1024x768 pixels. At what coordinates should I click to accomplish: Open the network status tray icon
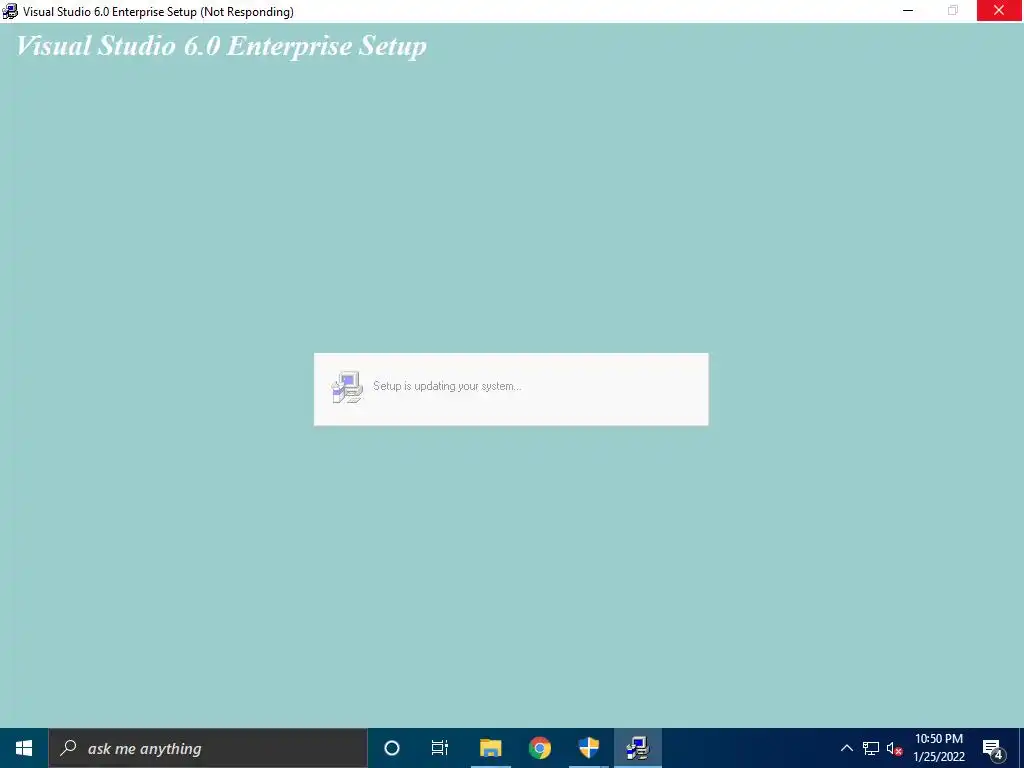871,748
